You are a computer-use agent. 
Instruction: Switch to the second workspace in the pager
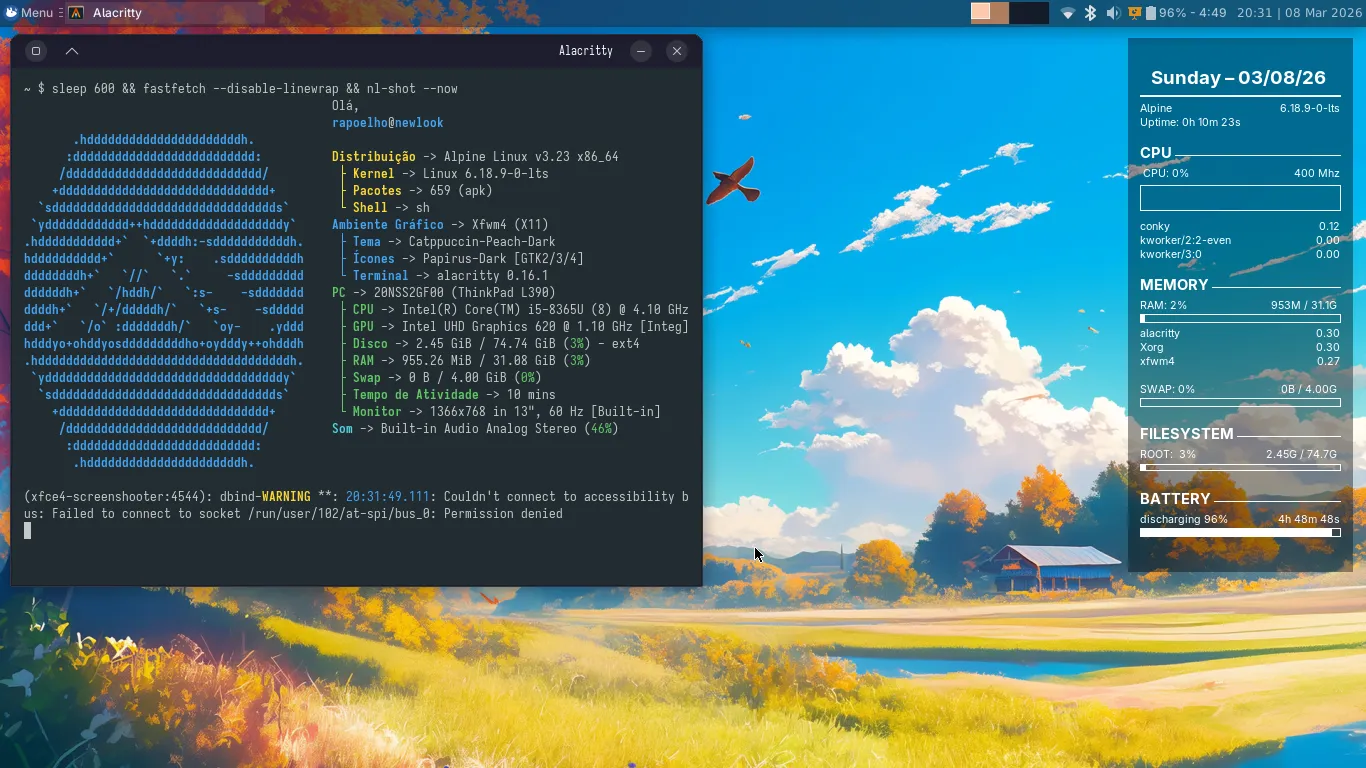click(999, 13)
